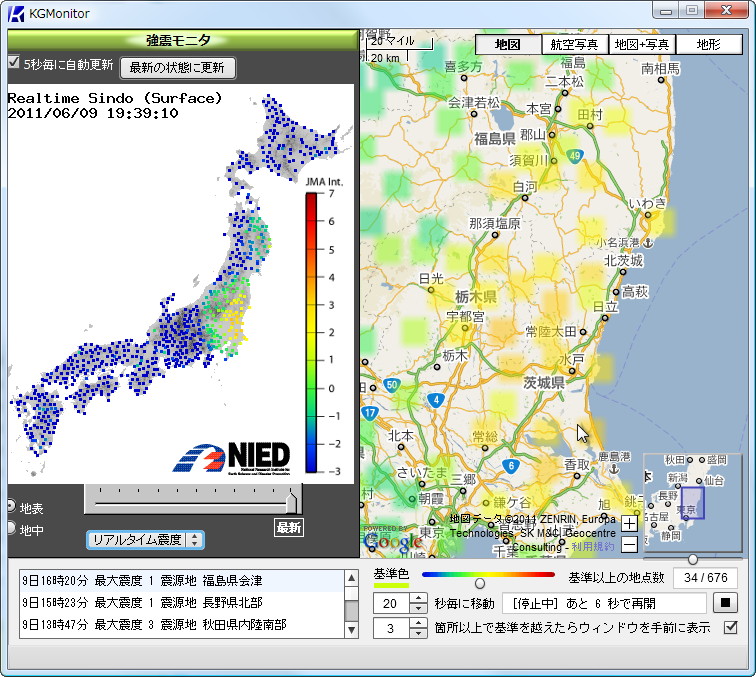Click 水戸 city marker on map
The width and height of the screenshot is (756, 677).
(572, 371)
